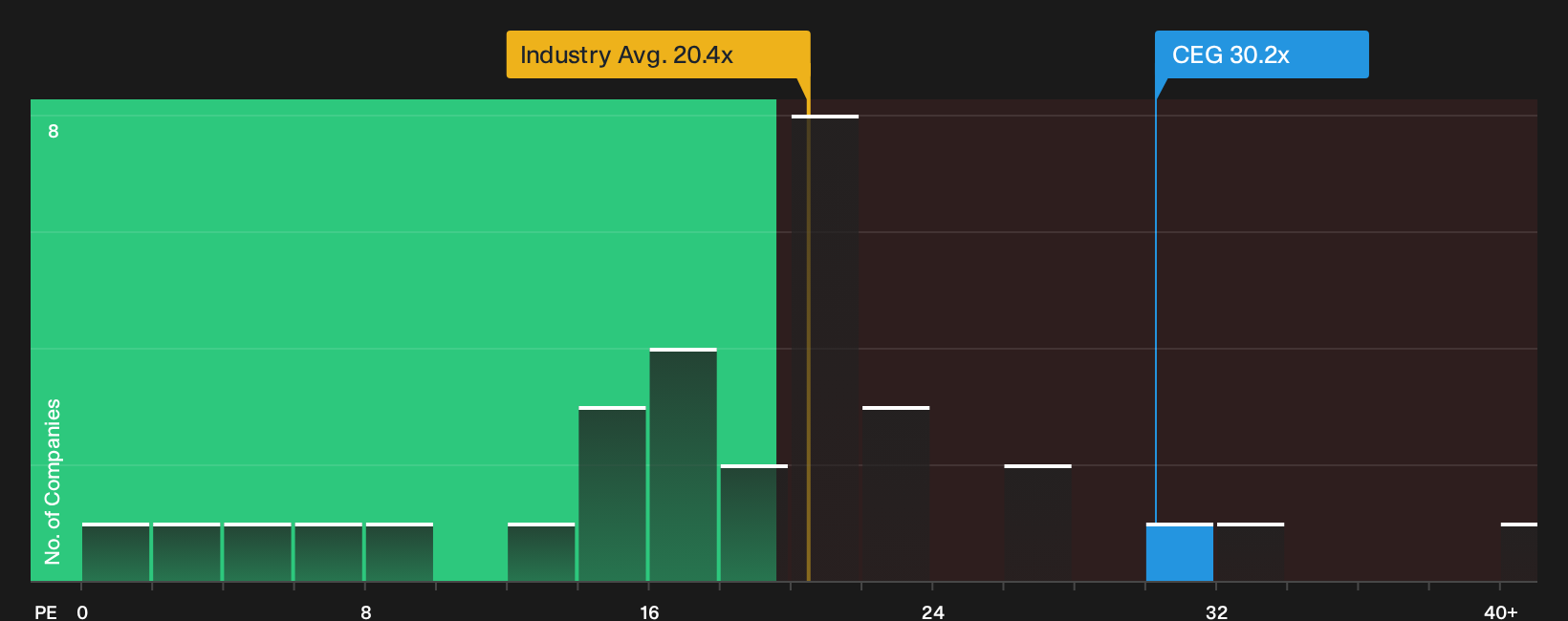This screenshot has height=621, width=1568.
Task: Click the Industry Avg. 20.4x label
Action: (x=658, y=54)
